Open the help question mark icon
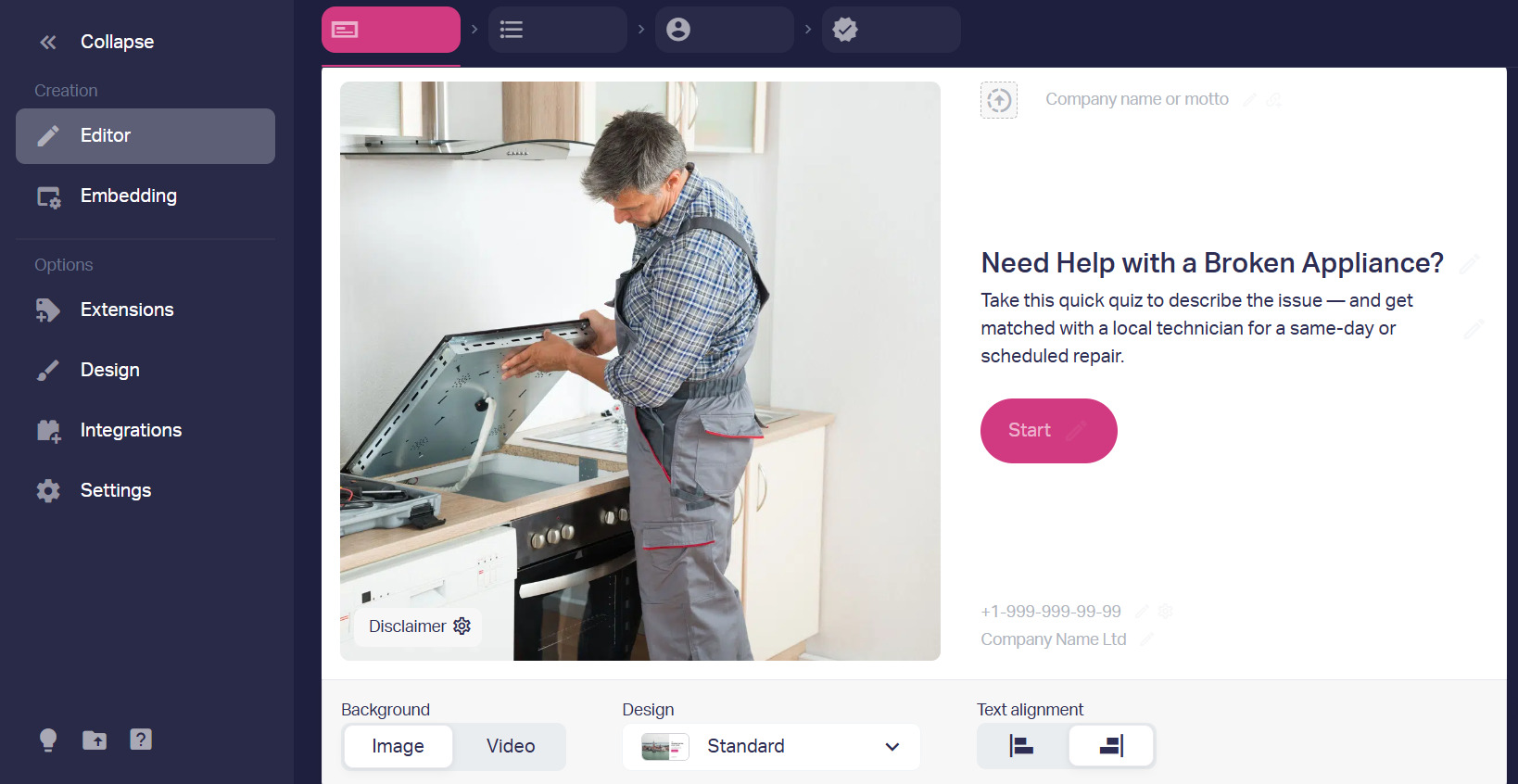 click(141, 740)
